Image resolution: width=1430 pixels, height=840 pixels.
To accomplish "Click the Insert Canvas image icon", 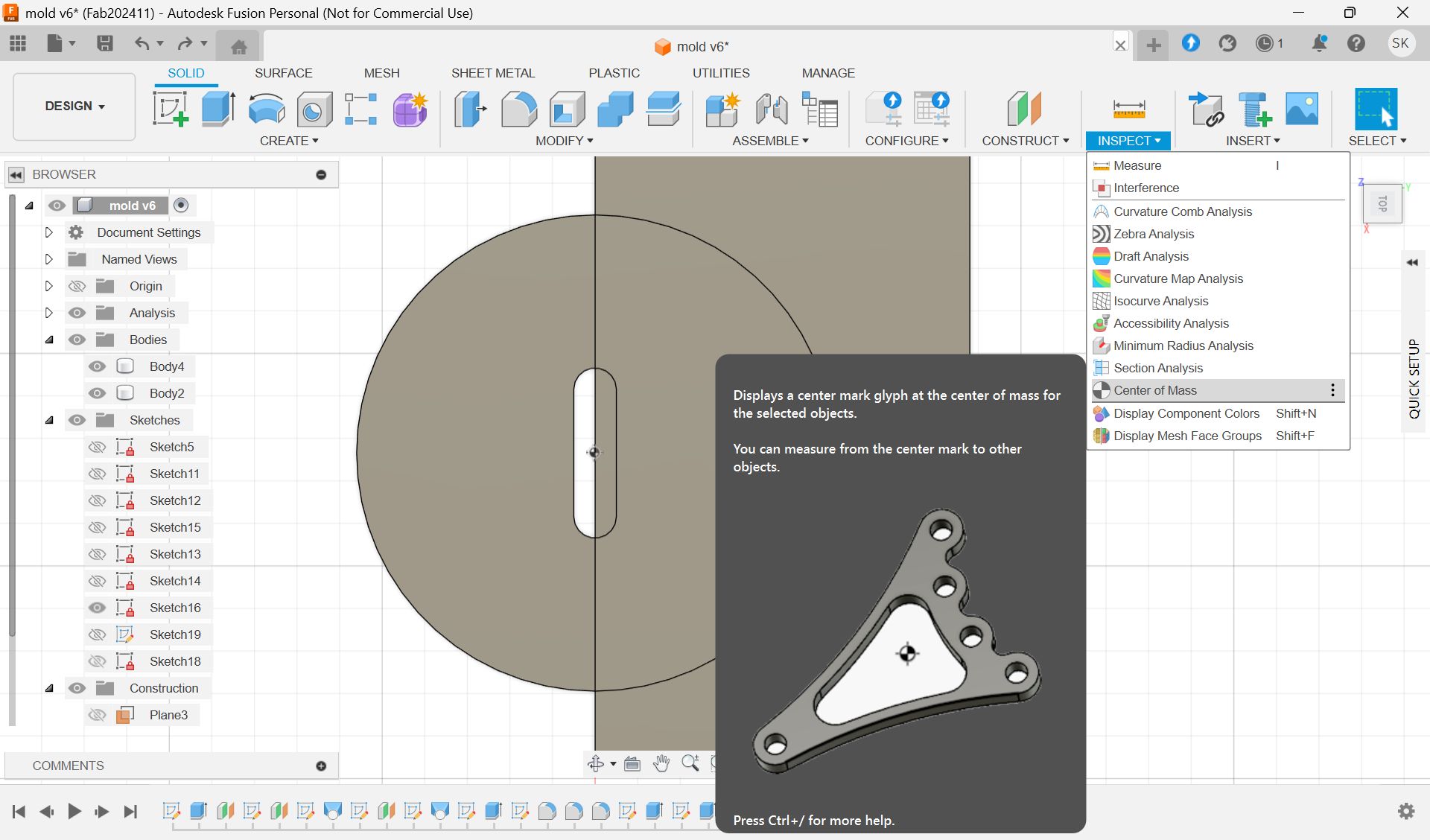I will [x=1302, y=109].
